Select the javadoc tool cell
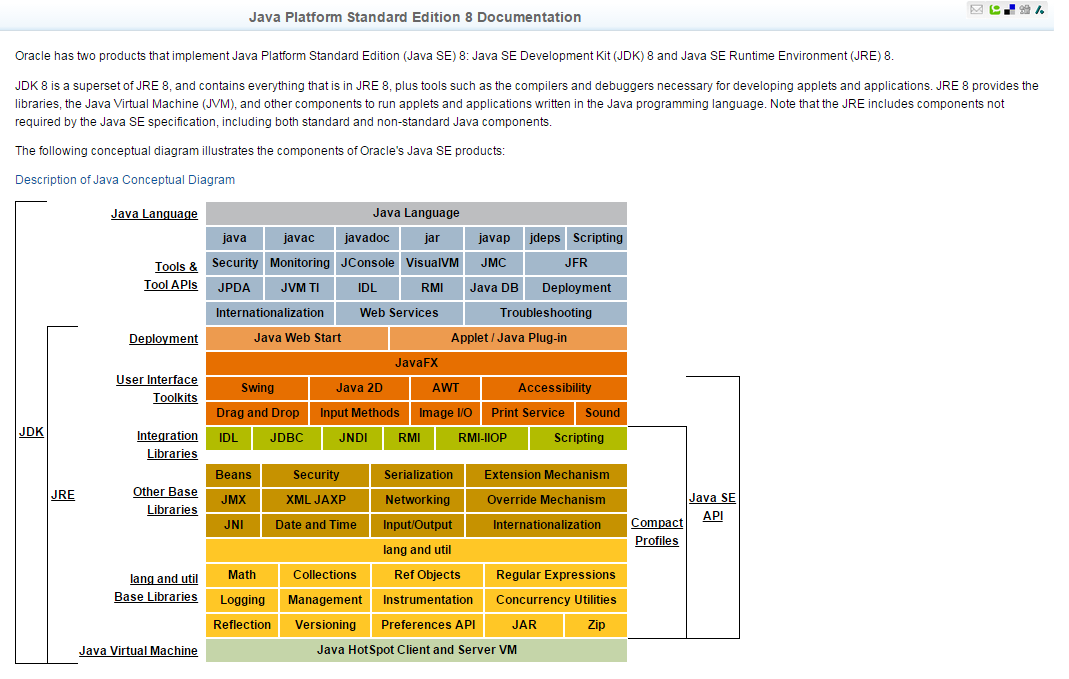 367,238
